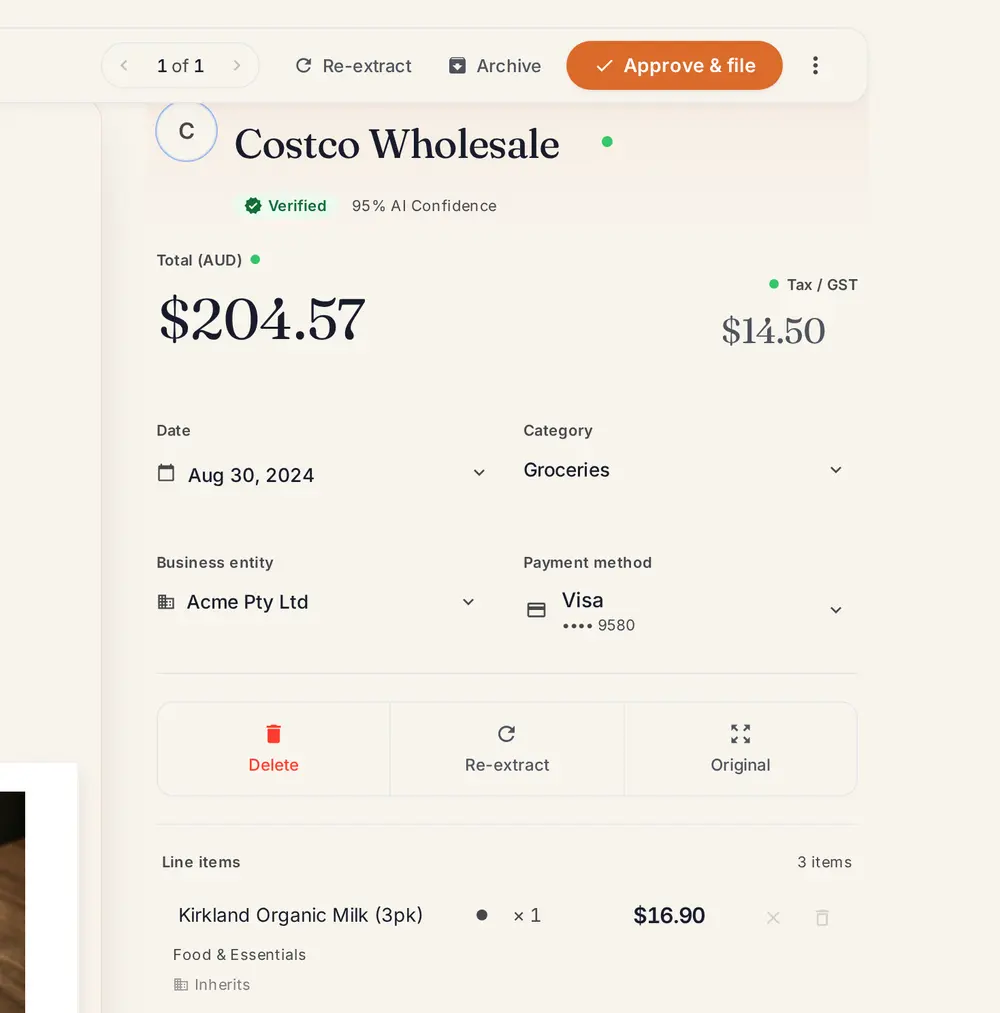1000x1013 pixels.
Task: Click the X icon on the milk line item
Action: 773,917
